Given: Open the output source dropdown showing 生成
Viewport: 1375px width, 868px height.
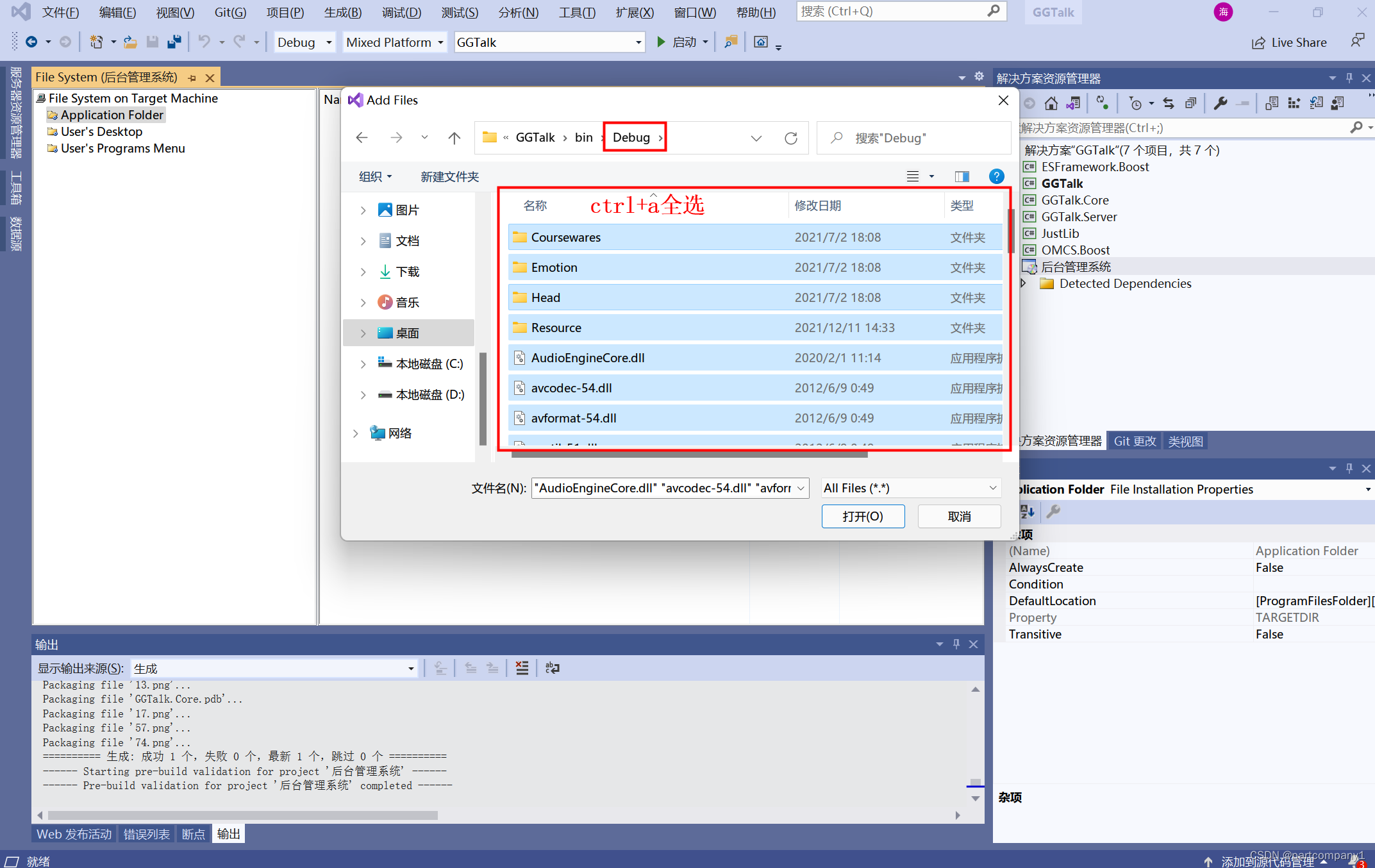Looking at the screenshot, I should coord(274,669).
